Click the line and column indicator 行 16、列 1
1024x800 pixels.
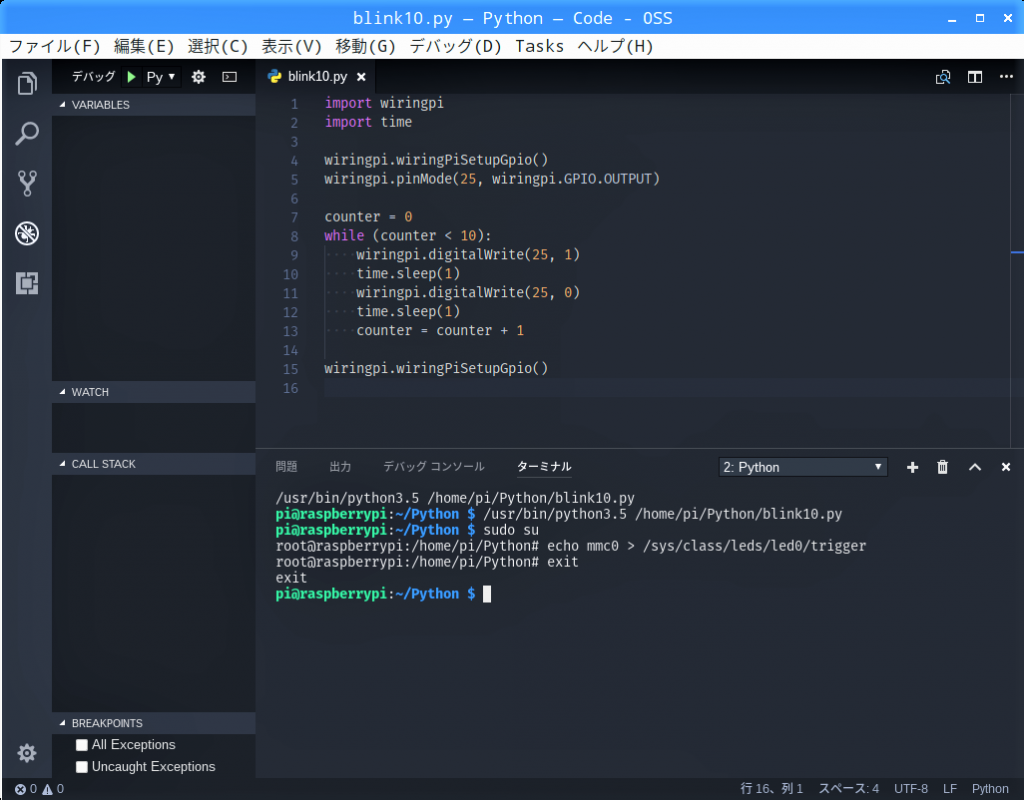[x=771, y=789]
